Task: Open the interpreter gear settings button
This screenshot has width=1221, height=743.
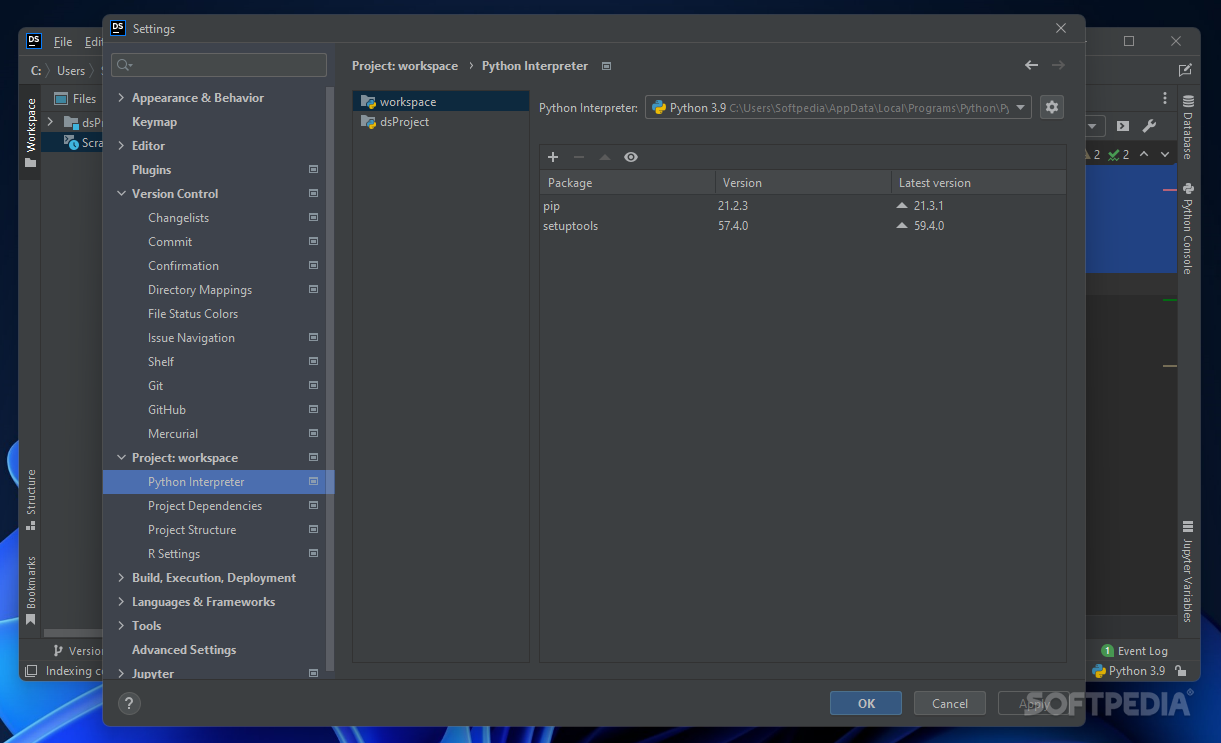Action: (x=1051, y=107)
